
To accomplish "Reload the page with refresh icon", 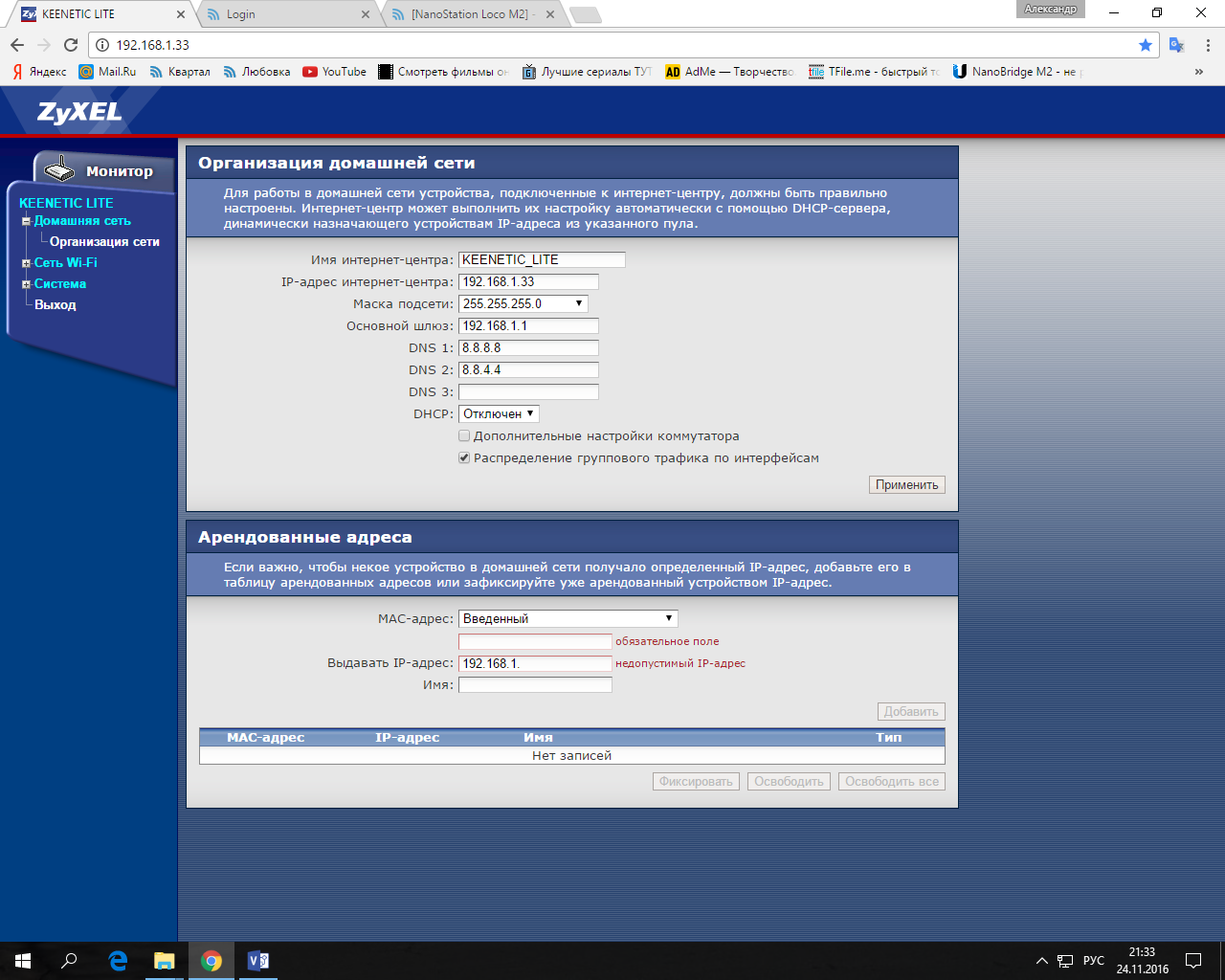I will 71,45.
